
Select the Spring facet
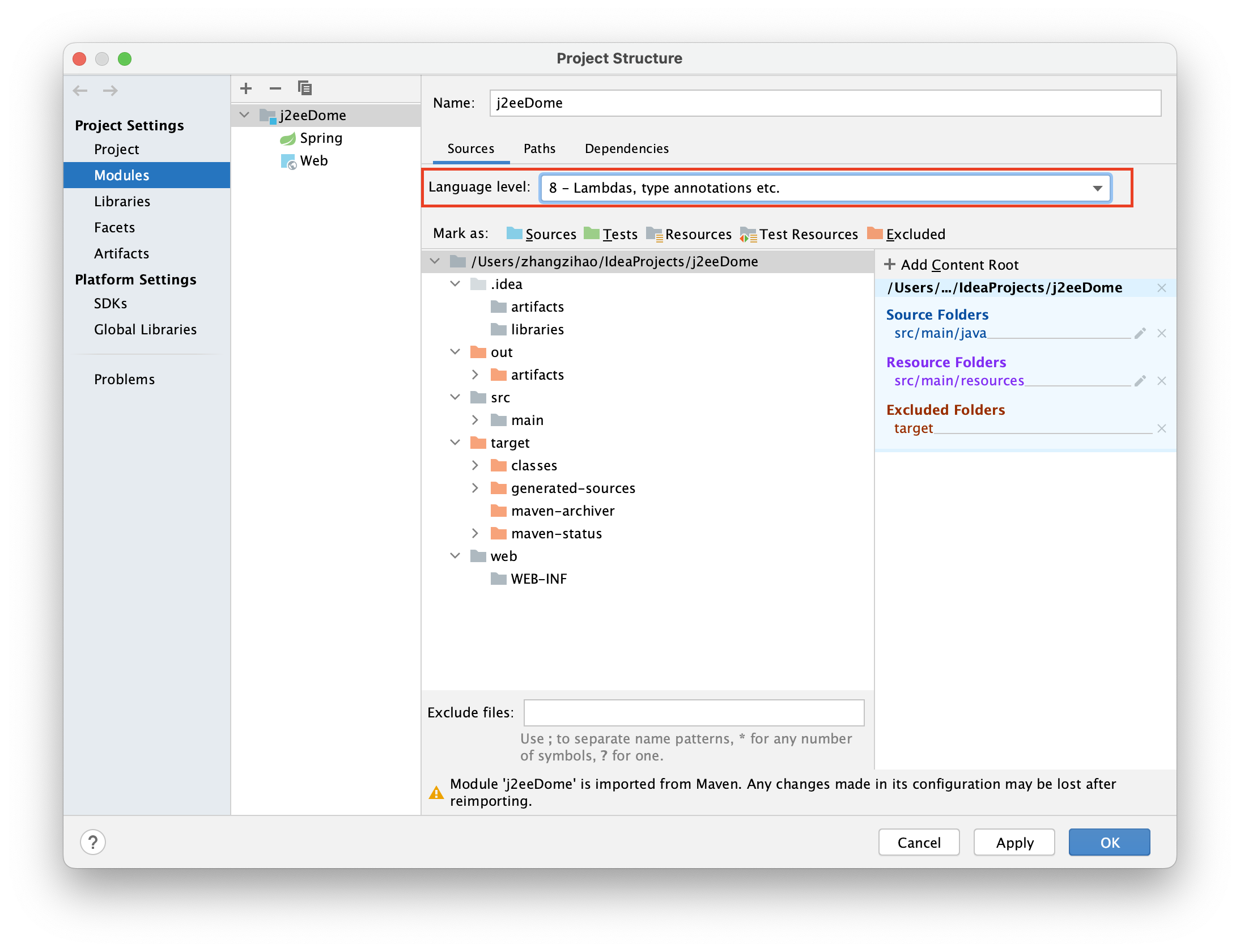[312, 138]
